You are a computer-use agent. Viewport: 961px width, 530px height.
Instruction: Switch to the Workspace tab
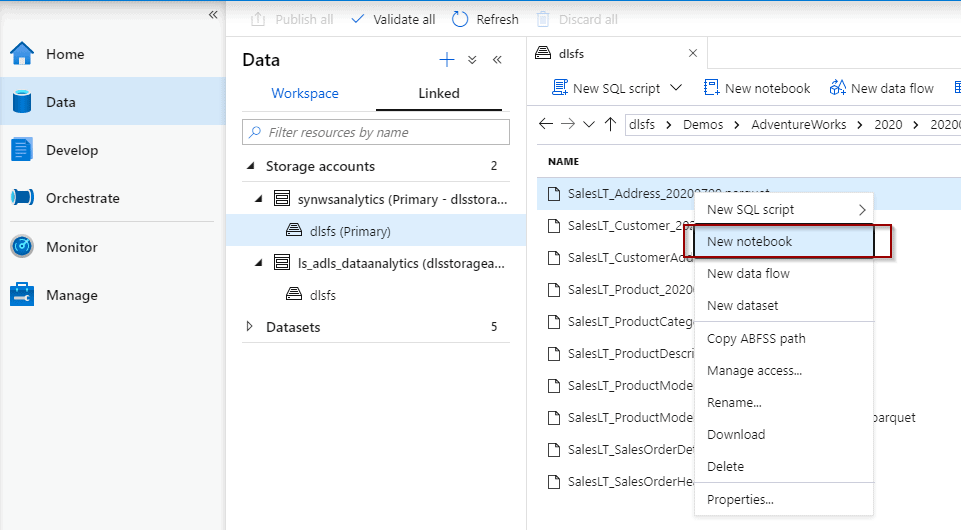[305, 93]
